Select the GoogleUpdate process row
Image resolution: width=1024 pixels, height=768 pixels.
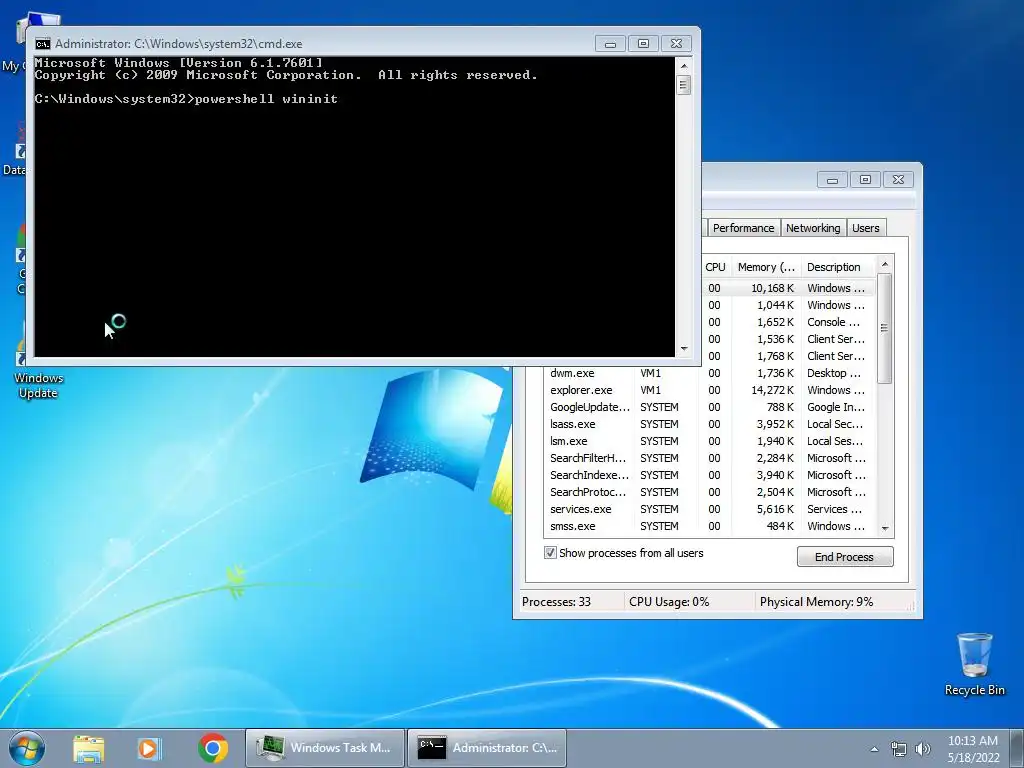pos(709,407)
